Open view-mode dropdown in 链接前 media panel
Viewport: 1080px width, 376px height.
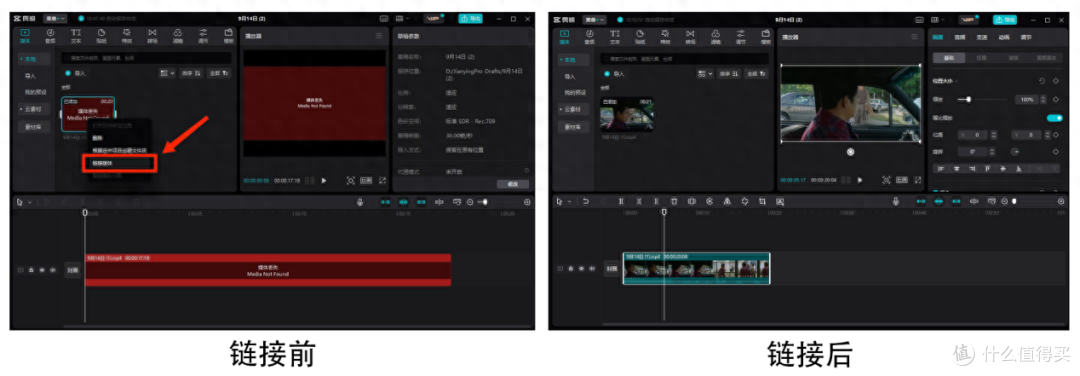[167, 72]
